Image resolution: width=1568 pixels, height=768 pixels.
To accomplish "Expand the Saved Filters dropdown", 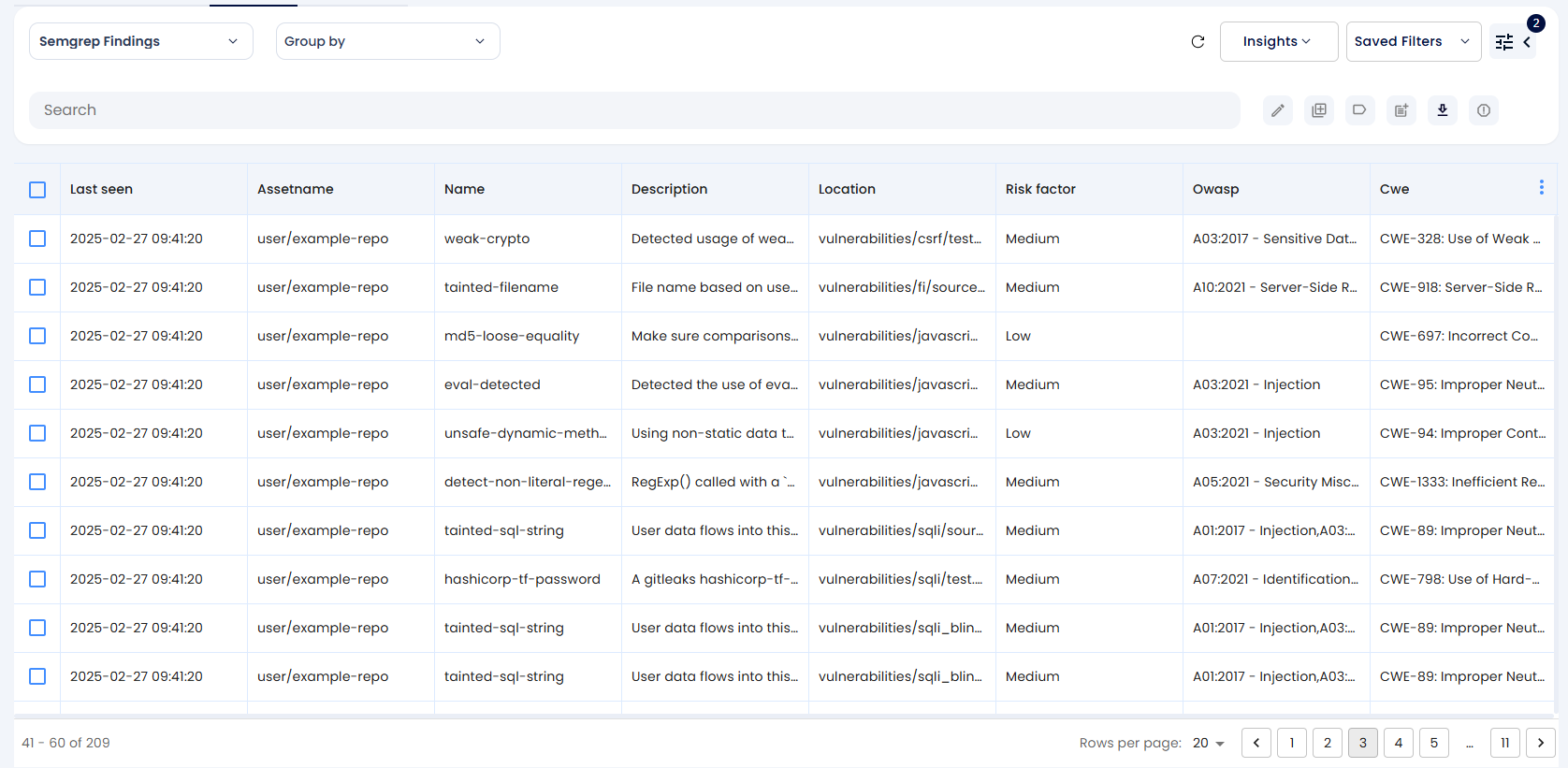I will pyautogui.click(x=1414, y=41).
